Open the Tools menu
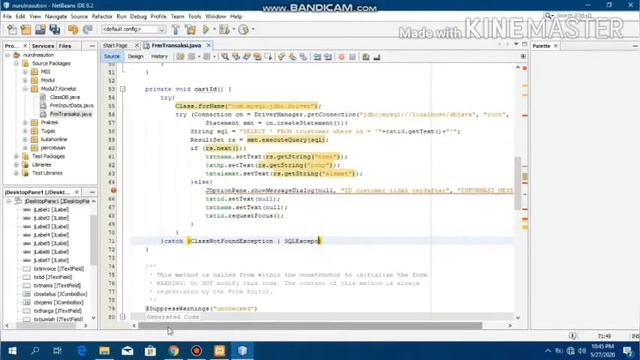Screen dimensions: 640x360 (x=195, y=16)
